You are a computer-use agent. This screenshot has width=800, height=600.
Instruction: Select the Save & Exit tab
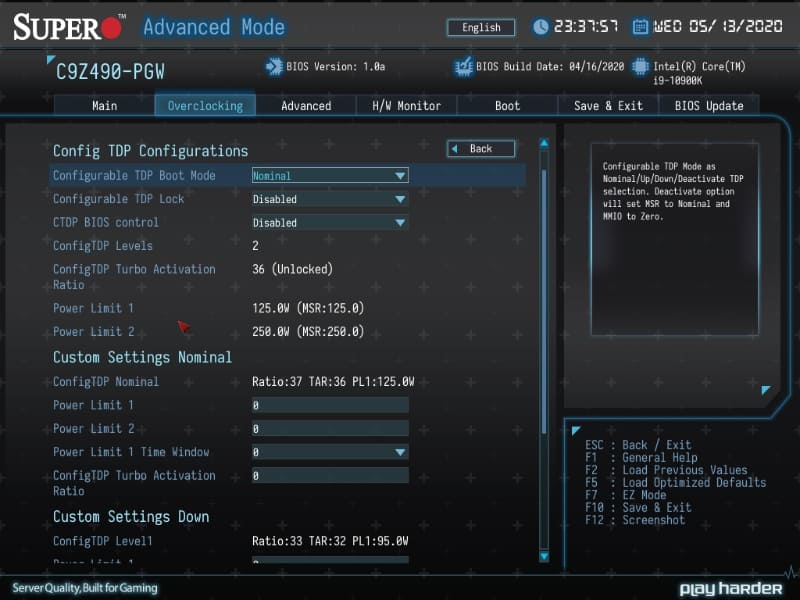point(608,105)
